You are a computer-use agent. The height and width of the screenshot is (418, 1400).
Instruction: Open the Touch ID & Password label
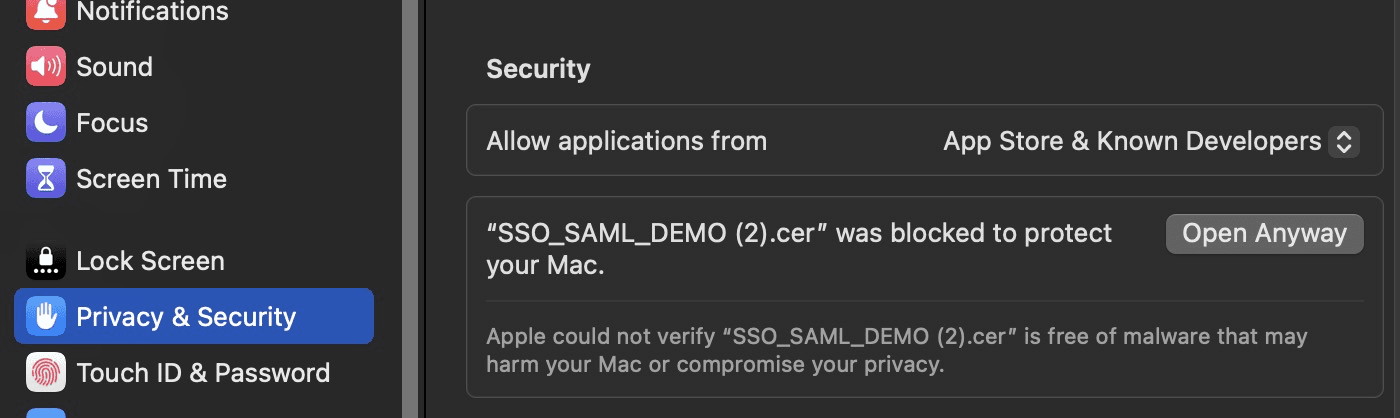click(x=203, y=373)
